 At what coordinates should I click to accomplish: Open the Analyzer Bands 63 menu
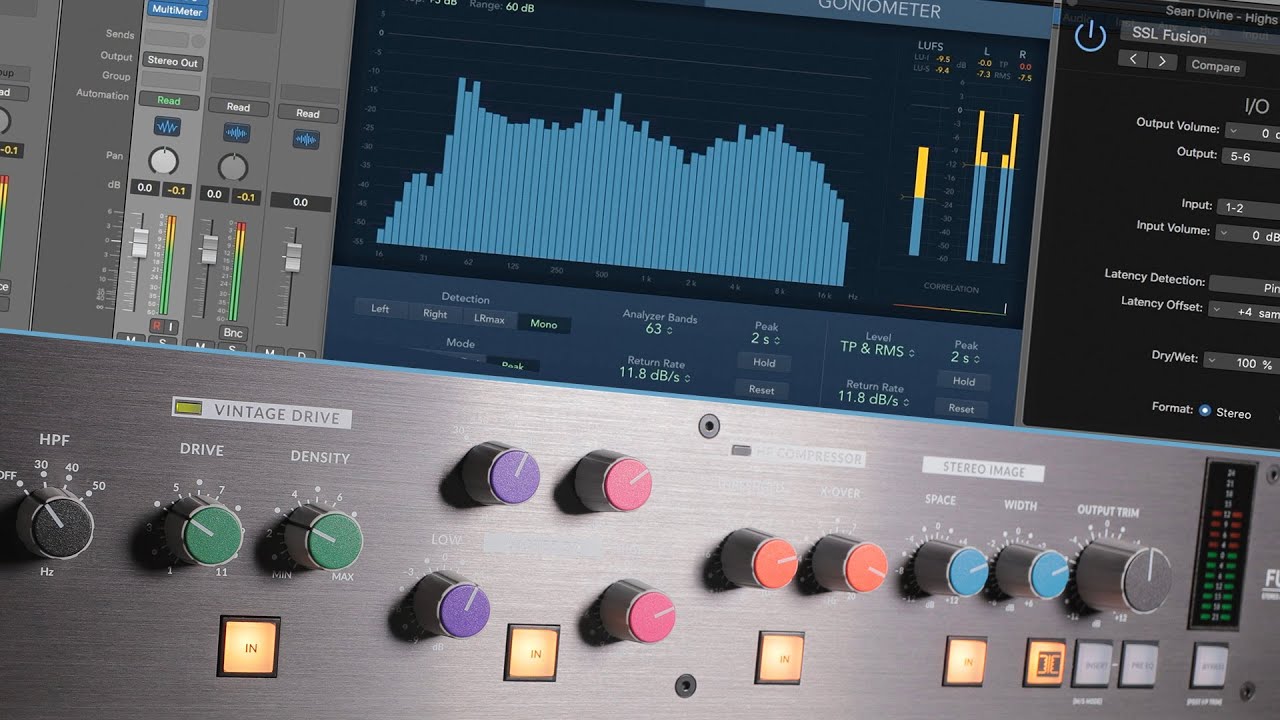coord(658,328)
